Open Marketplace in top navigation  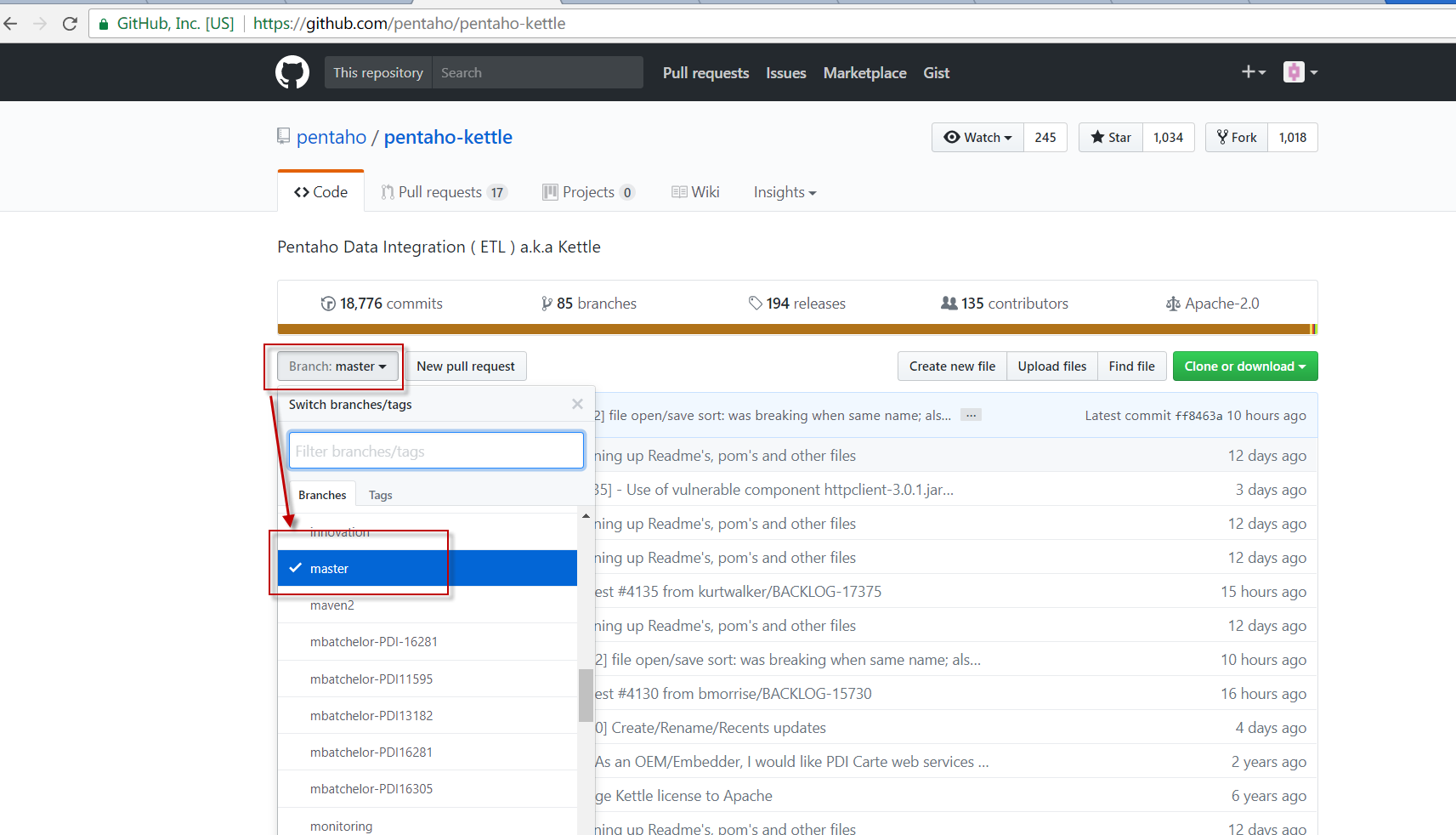tap(865, 73)
